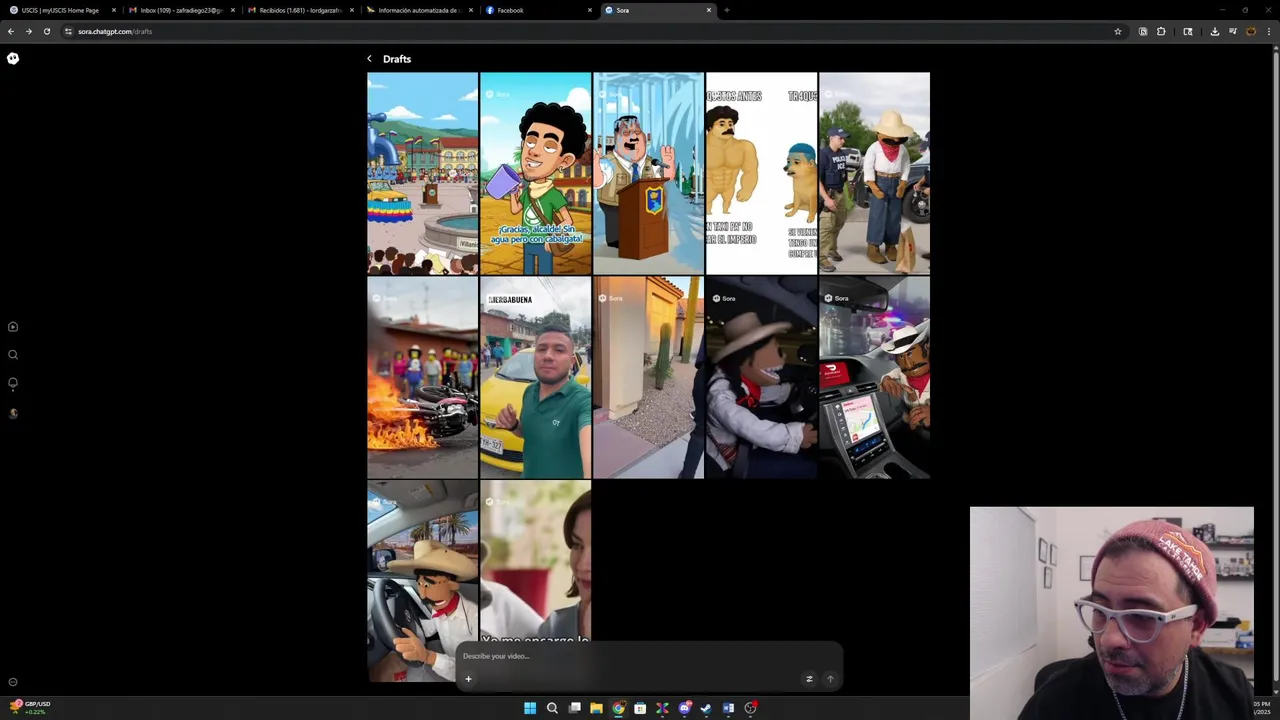Open Task View on the taskbar

(574, 708)
